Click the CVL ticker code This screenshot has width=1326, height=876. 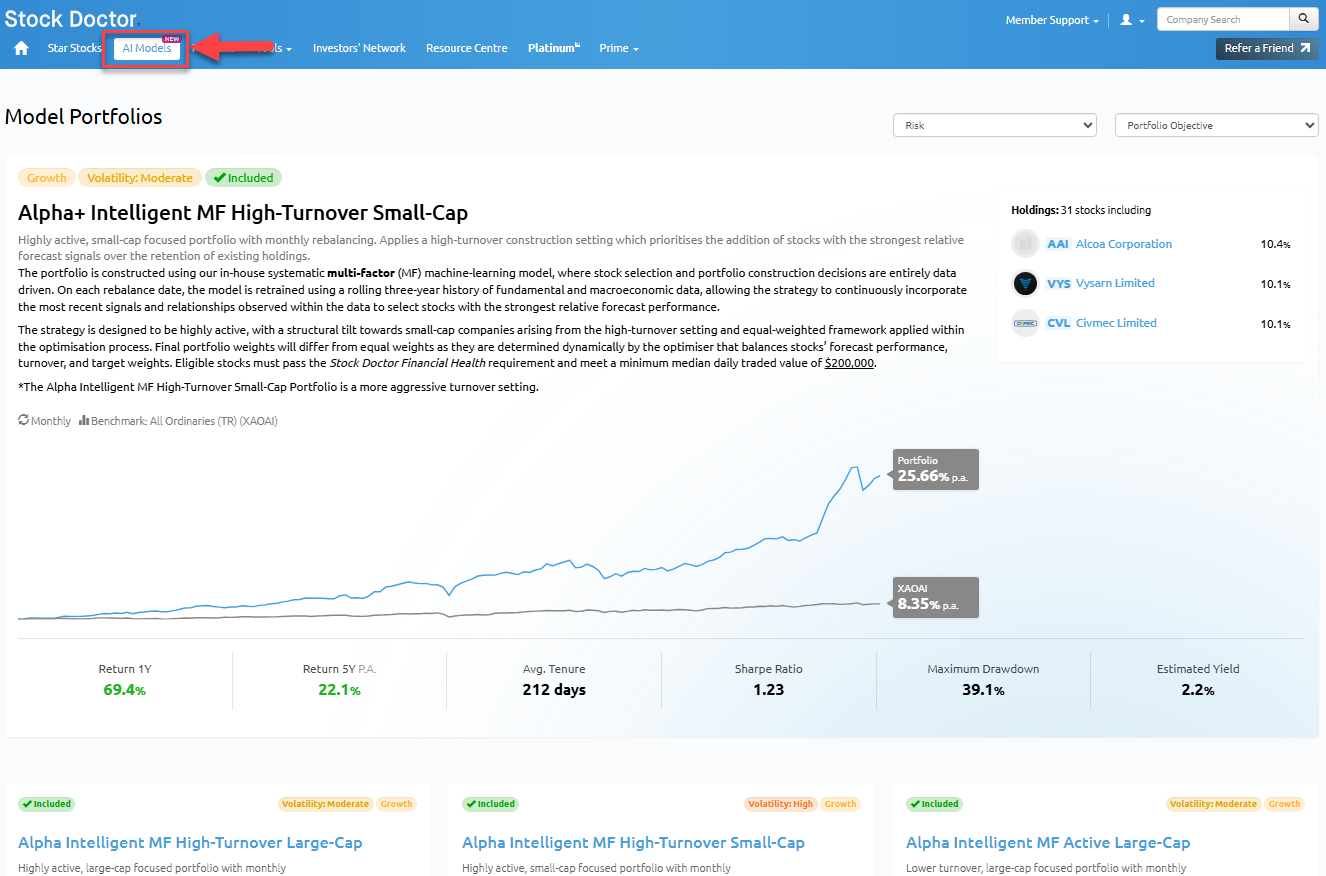coord(1058,323)
